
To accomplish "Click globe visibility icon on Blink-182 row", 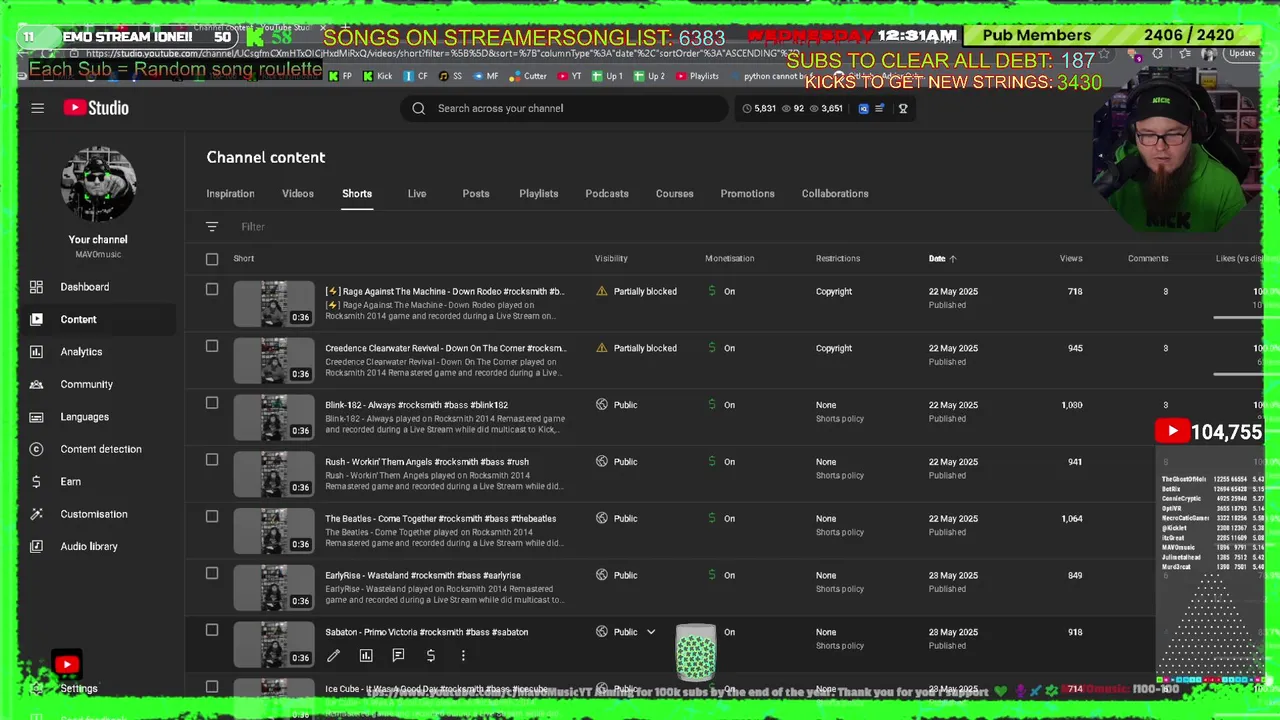I will point(601,405).
